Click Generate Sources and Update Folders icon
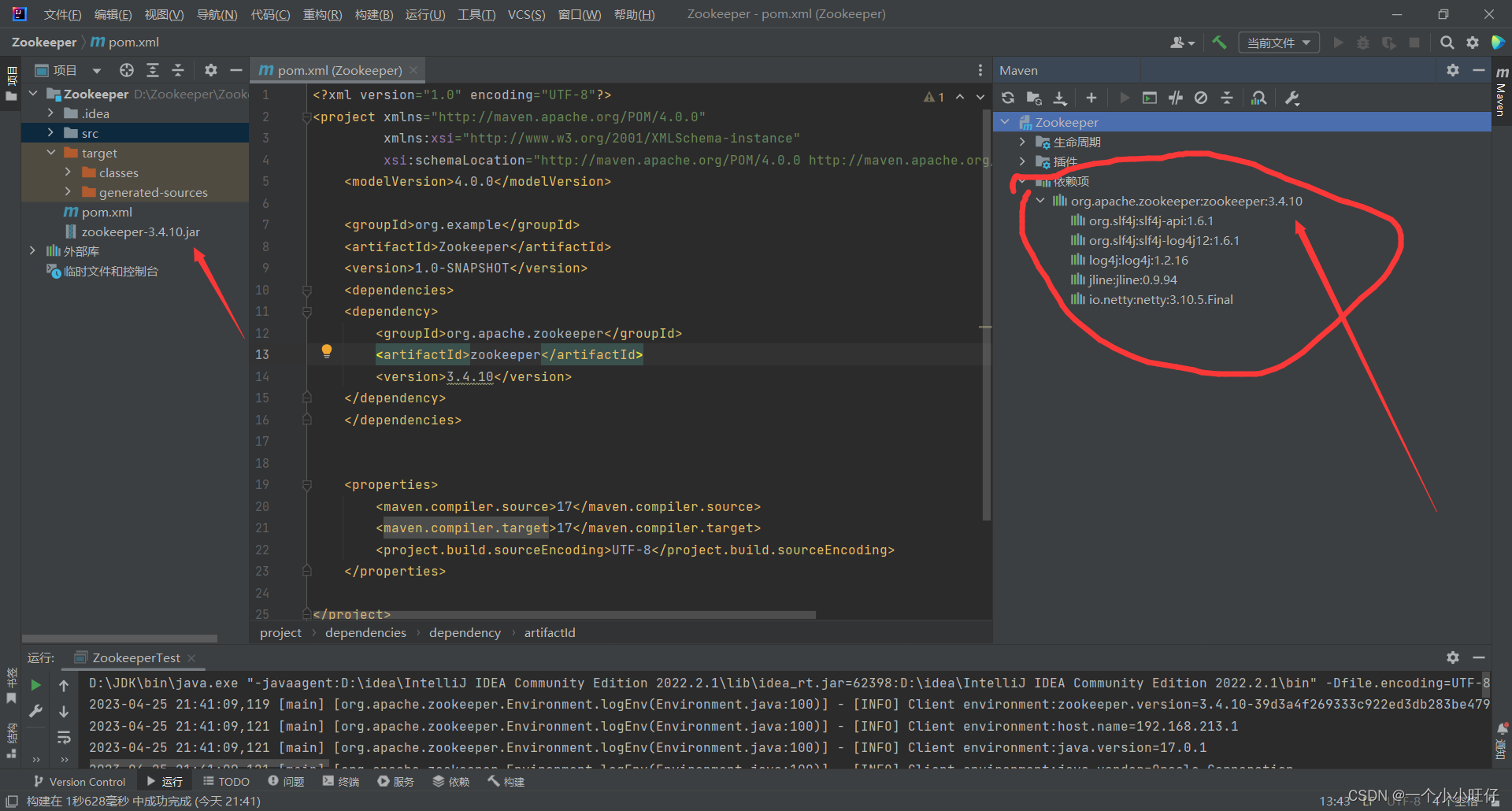1512x811 pixels. [x=1034, y=98]
